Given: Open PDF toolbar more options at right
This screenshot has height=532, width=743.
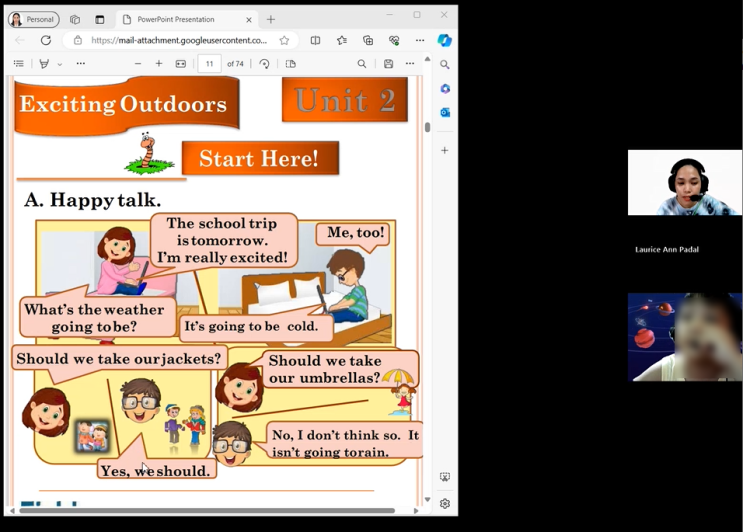Looking at the screenshot, I should pyautogui.click(x=410, y=63).
